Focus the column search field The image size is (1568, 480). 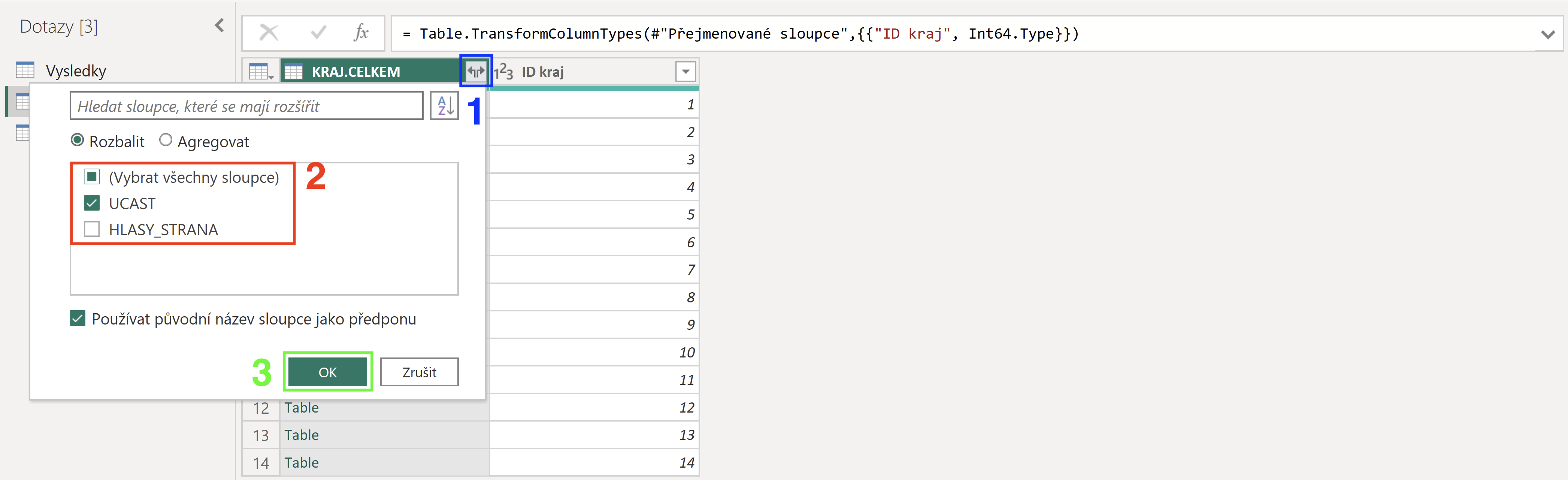[246, 106]
